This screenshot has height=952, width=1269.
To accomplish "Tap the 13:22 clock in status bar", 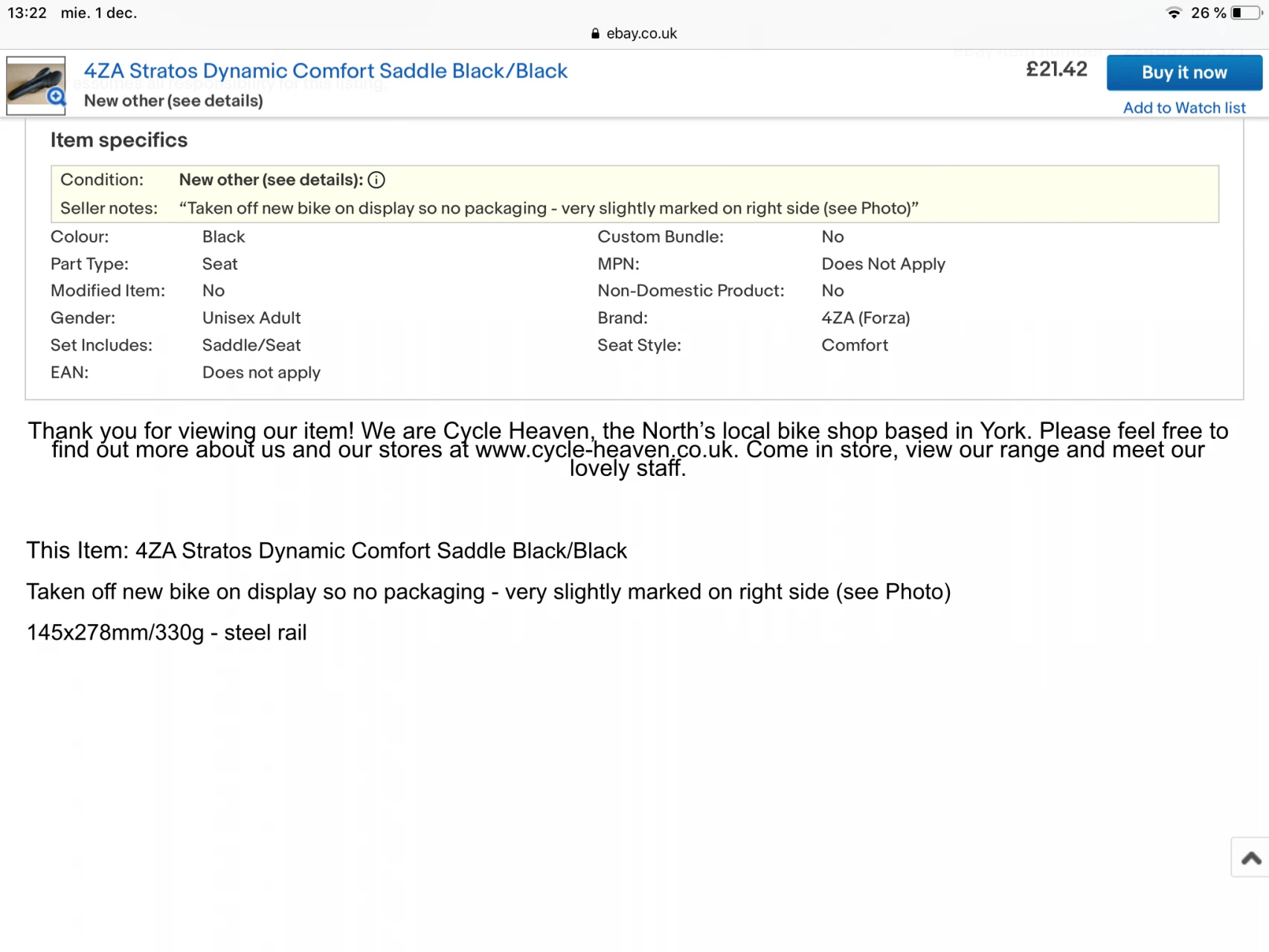I will coord(28,13).
